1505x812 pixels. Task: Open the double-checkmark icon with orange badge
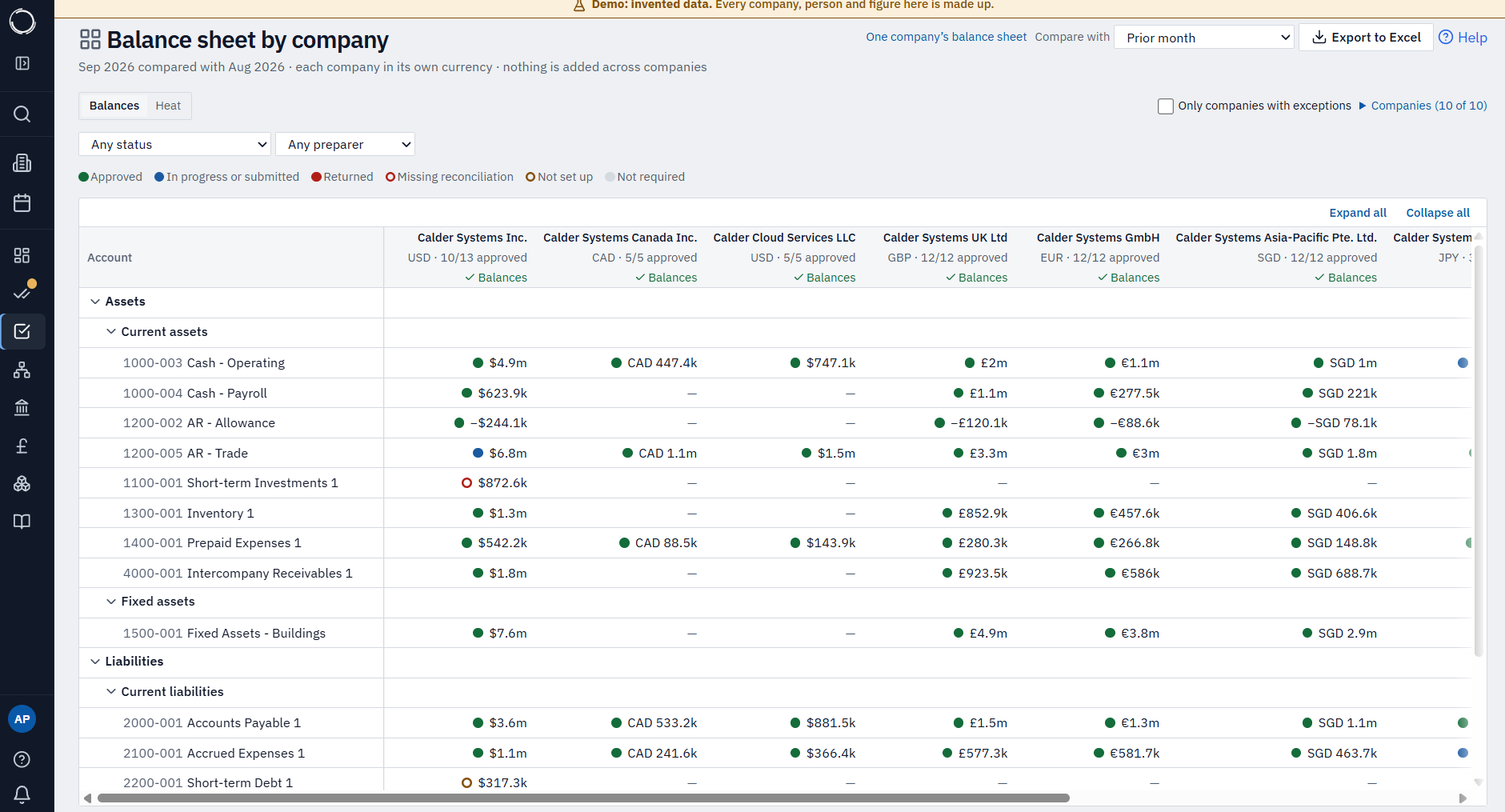[22, 292]
